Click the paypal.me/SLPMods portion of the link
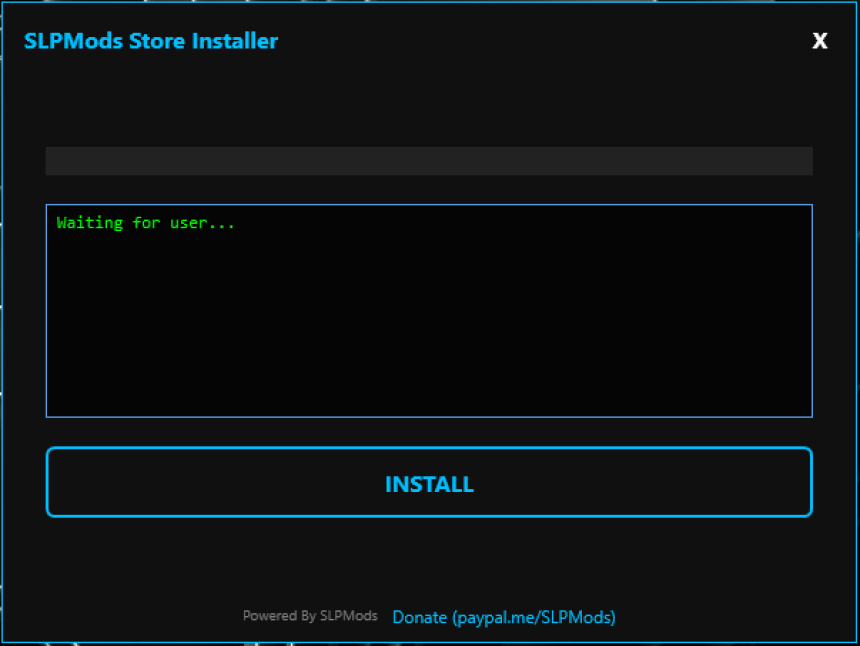 pos(535,617)
